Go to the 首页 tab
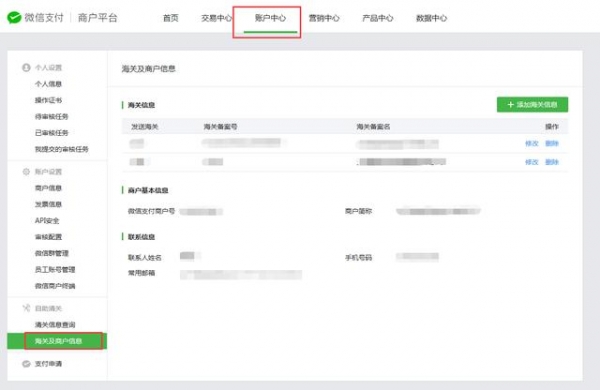This screenshot has width=600, height=390. point(171,18)
